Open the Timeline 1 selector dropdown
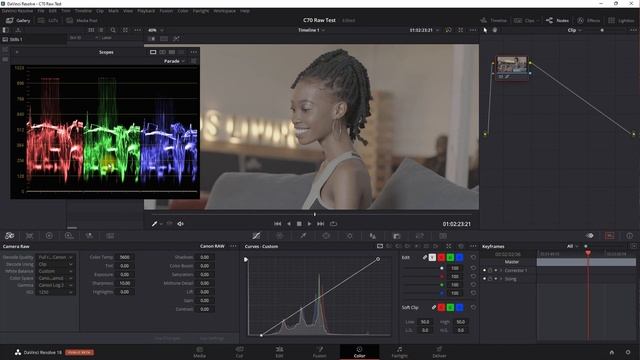This screenshot has width=640, height=360. (311, 30)
